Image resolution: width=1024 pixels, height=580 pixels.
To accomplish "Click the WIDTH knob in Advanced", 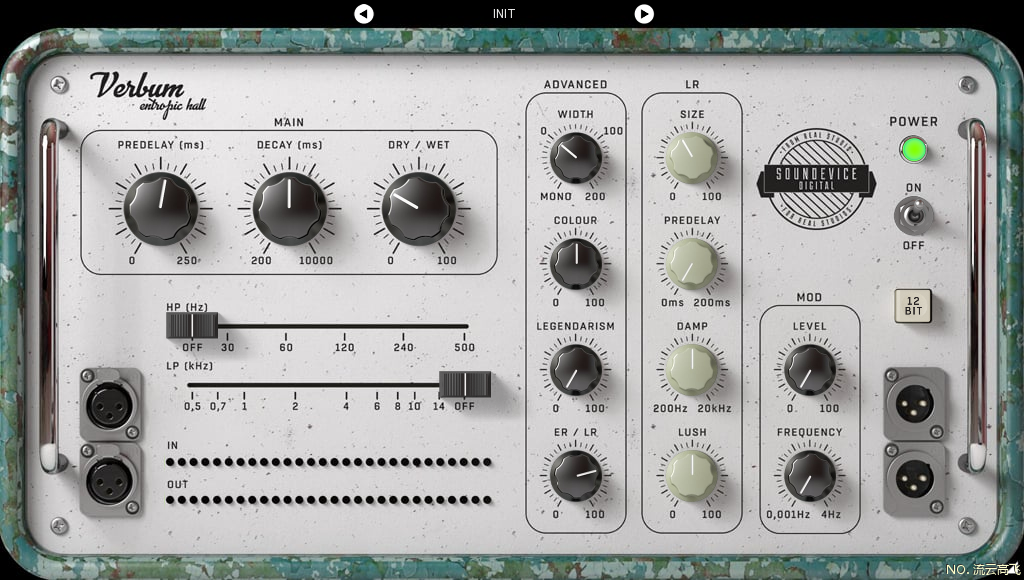I will 575,157.
